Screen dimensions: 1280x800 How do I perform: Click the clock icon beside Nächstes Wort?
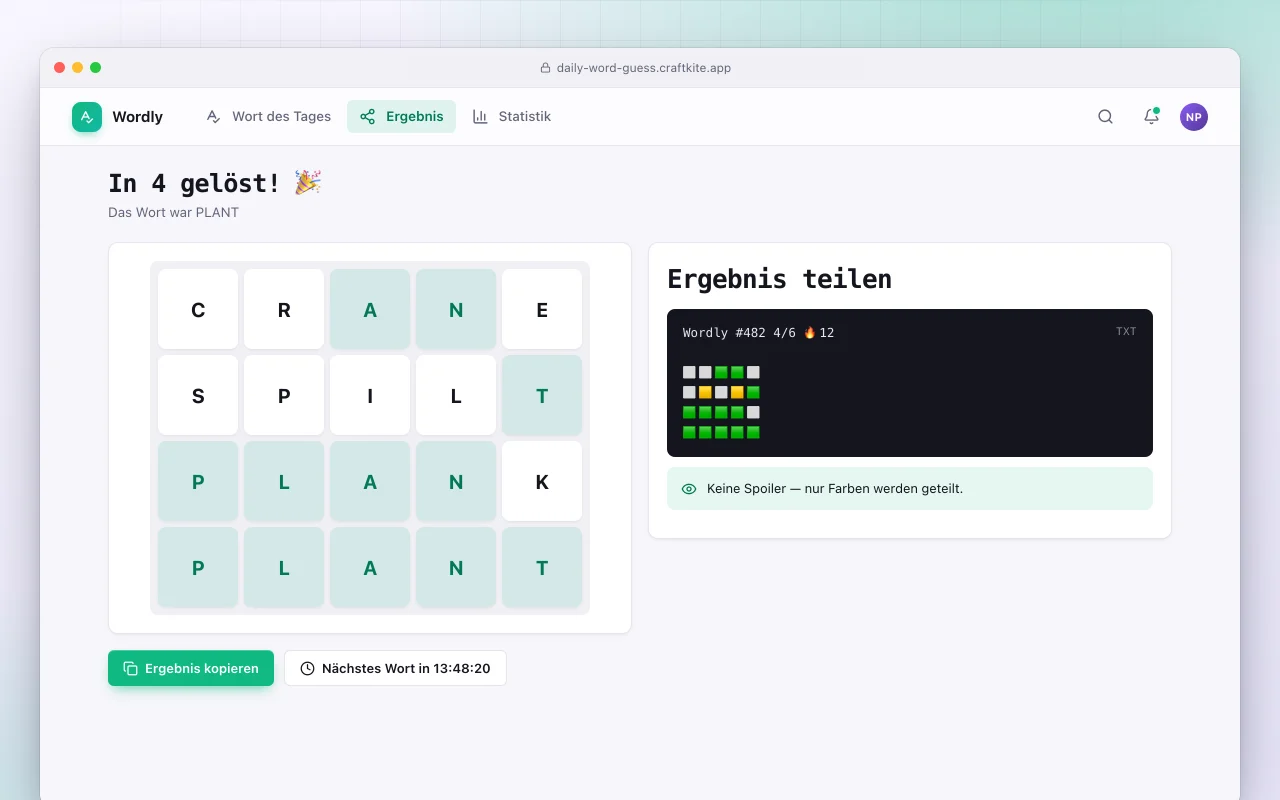307,668
